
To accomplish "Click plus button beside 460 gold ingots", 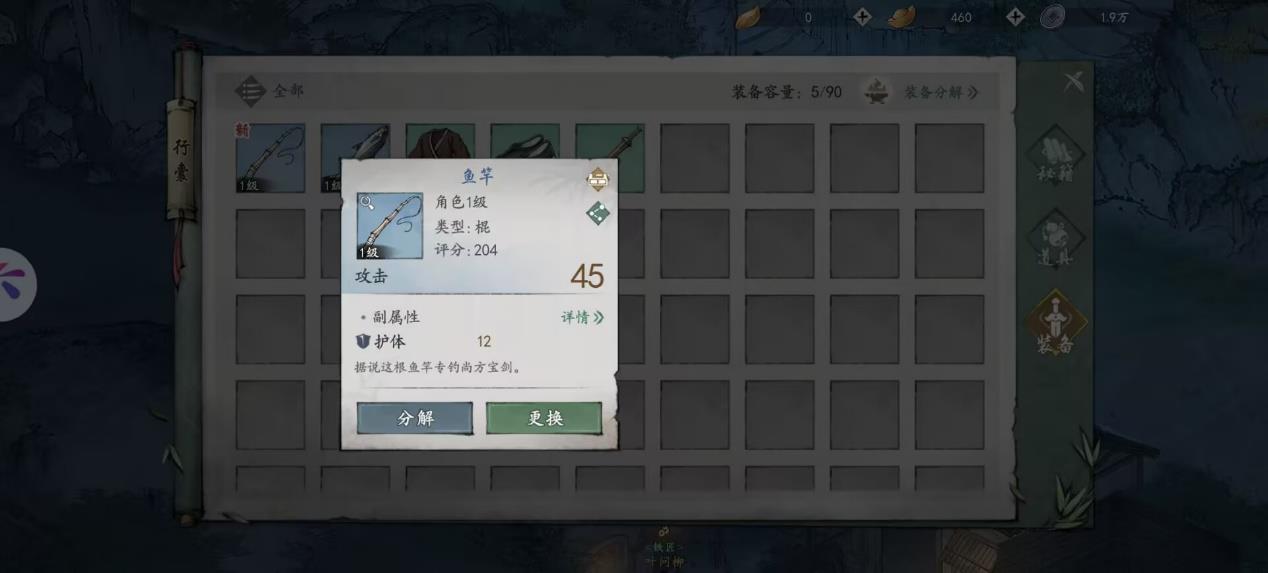I will click(1015, 16).
